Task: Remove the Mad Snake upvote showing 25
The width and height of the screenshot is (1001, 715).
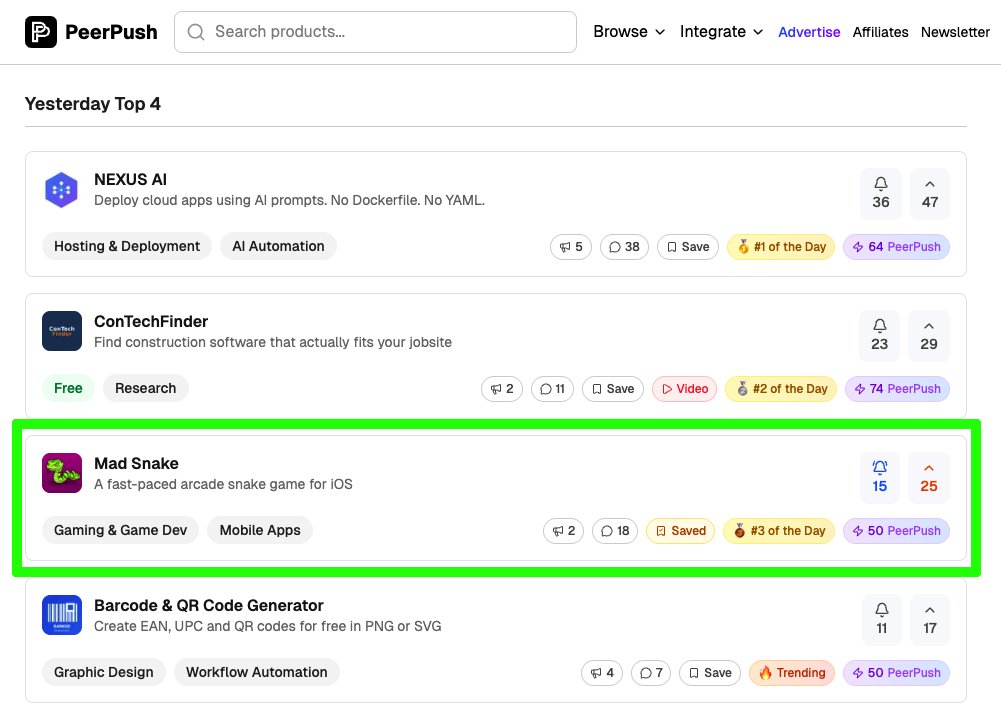Action: click(929, 478)
